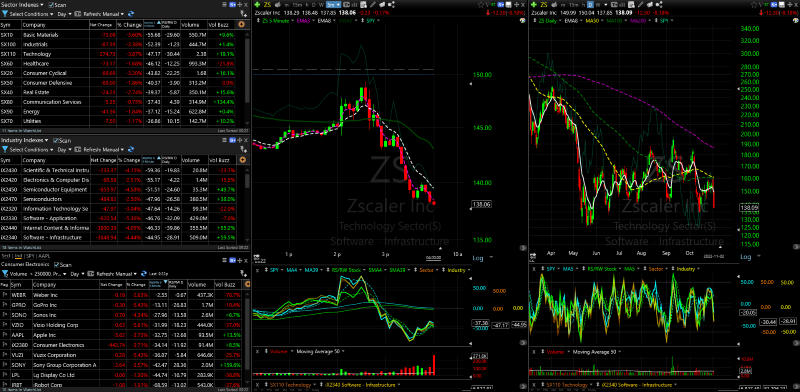
Task: Select 15m time frame in ZS 5-minute chart
Action: [297, 5]
